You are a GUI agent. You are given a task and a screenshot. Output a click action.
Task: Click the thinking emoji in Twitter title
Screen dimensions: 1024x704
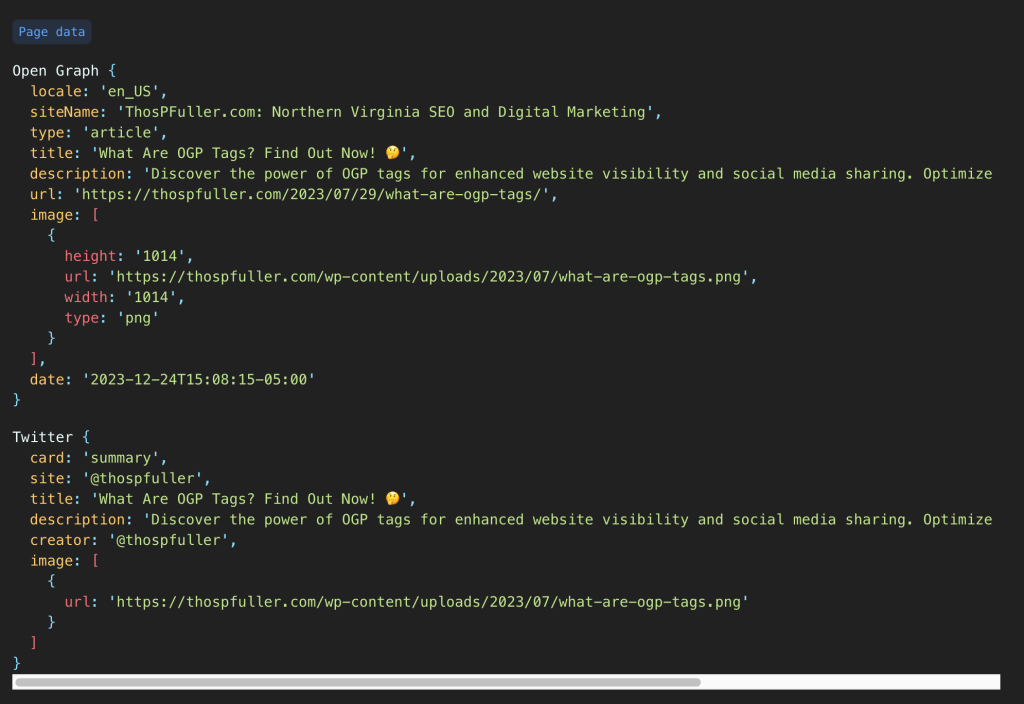coord(392,498)
